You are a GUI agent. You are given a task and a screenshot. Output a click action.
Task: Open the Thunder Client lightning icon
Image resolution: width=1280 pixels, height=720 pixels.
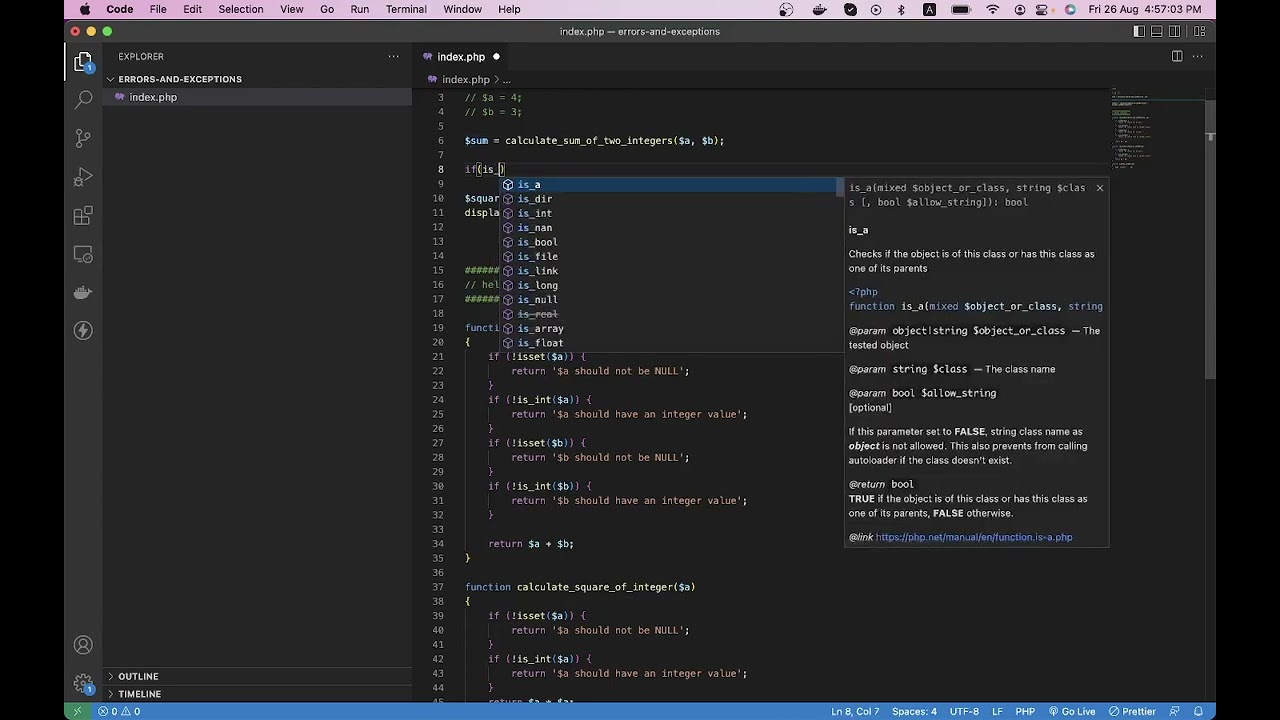(x=84, y=331)
